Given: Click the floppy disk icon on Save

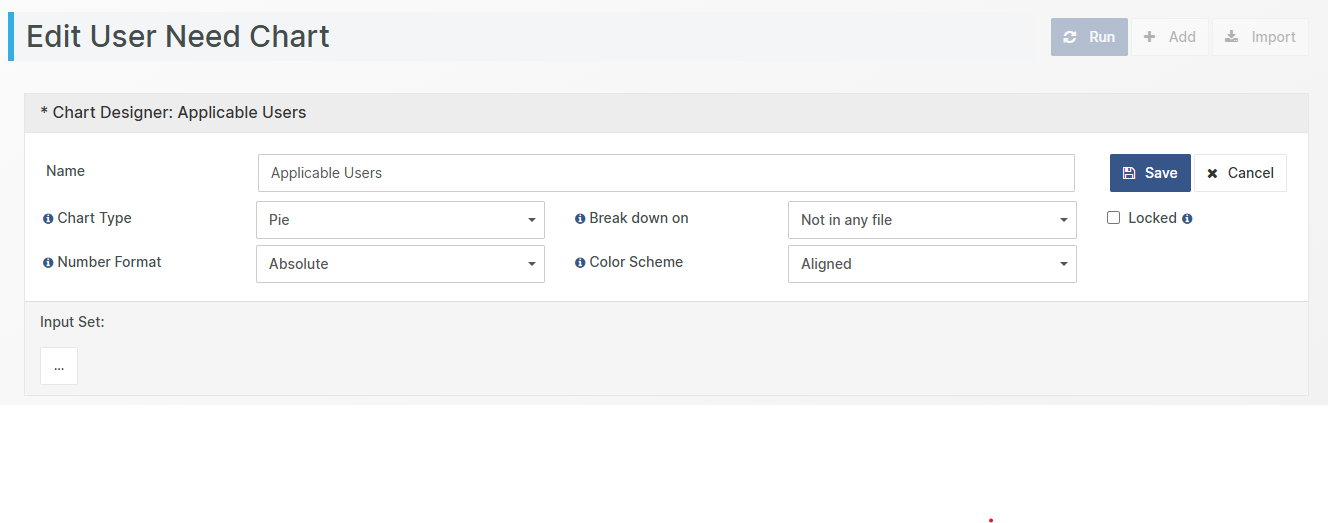Looking at the screenshot, I should [1129, 173].
